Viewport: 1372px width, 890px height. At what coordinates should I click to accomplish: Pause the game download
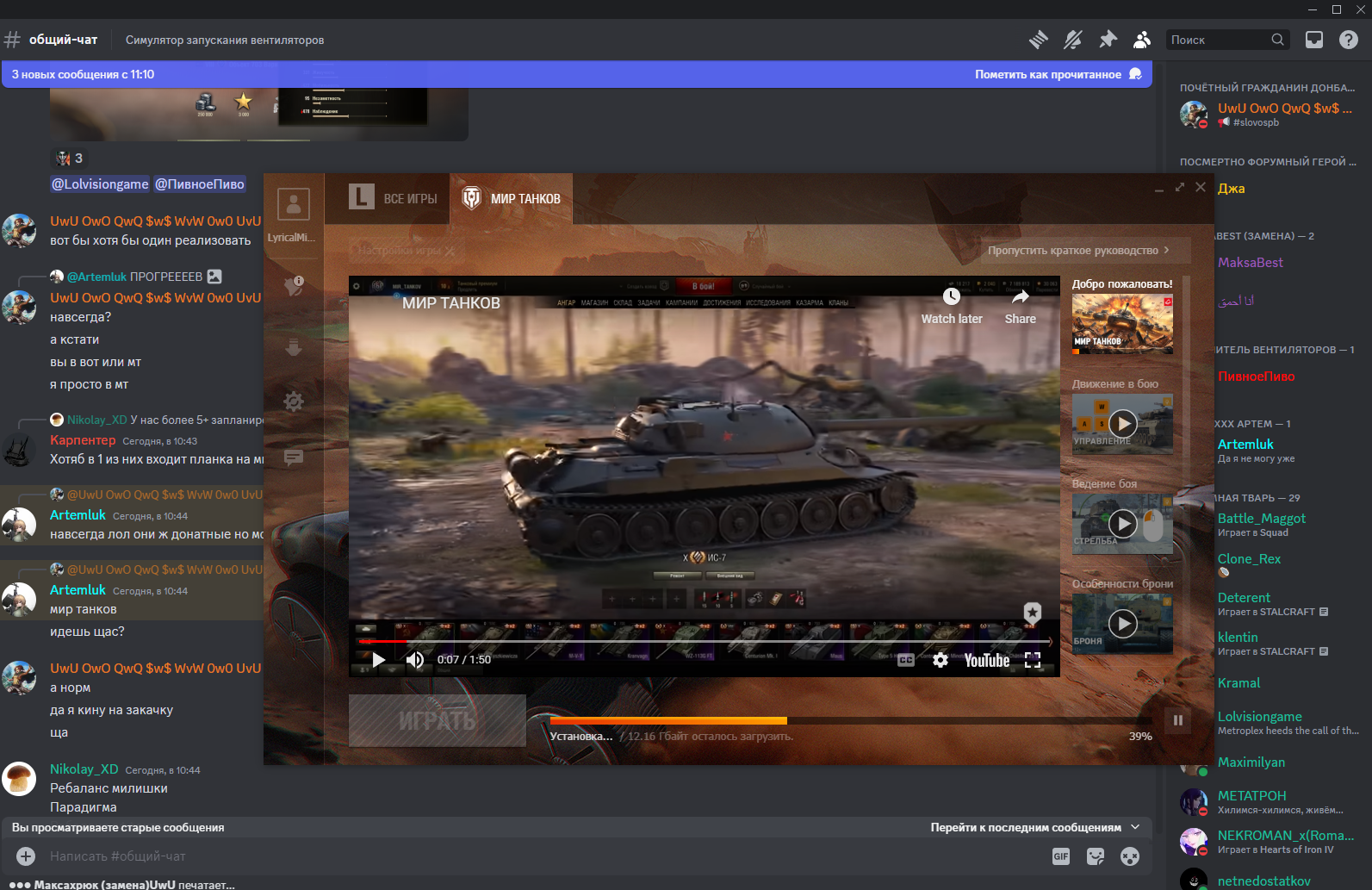point(1177,720)
